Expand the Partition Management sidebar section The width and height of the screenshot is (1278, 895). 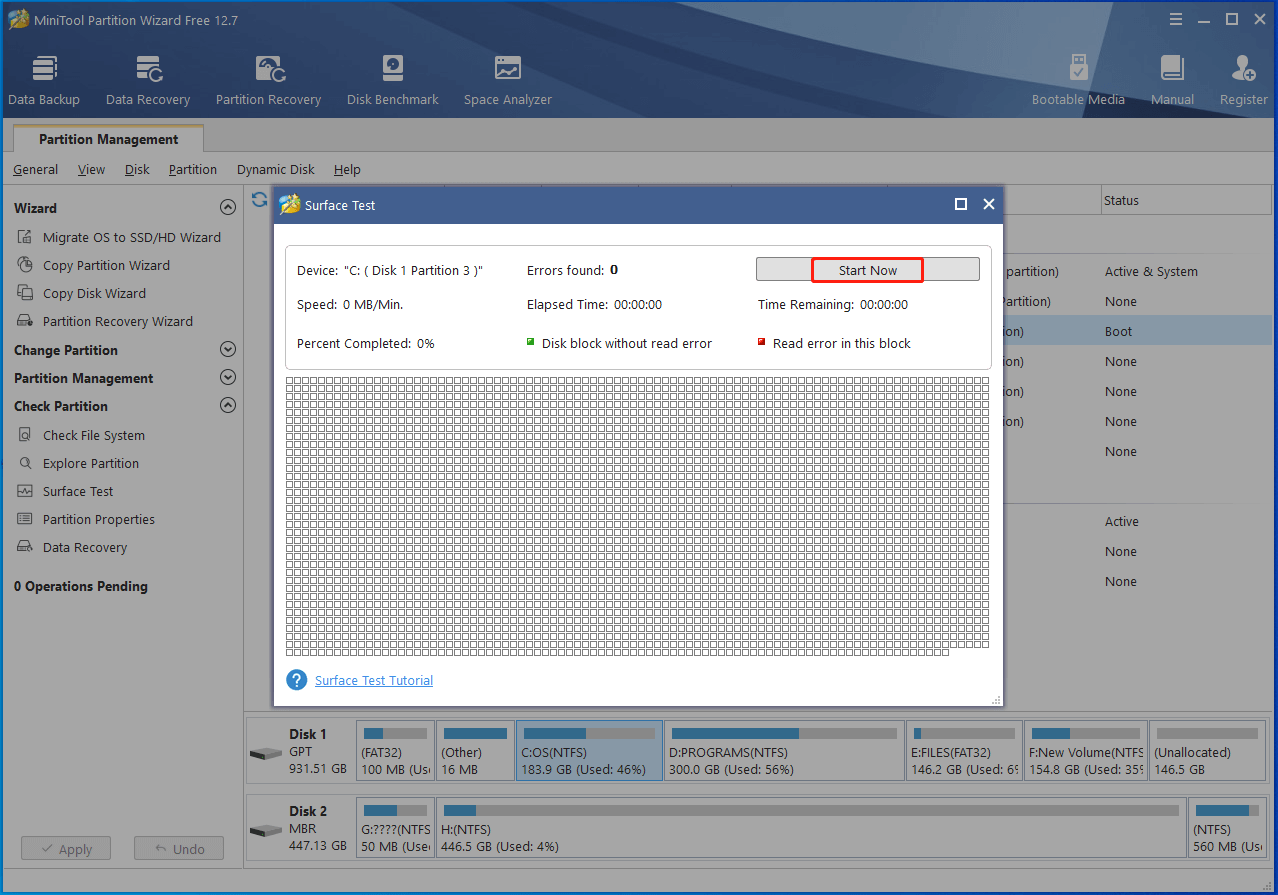pyautogui.click(x=228, y=378)
